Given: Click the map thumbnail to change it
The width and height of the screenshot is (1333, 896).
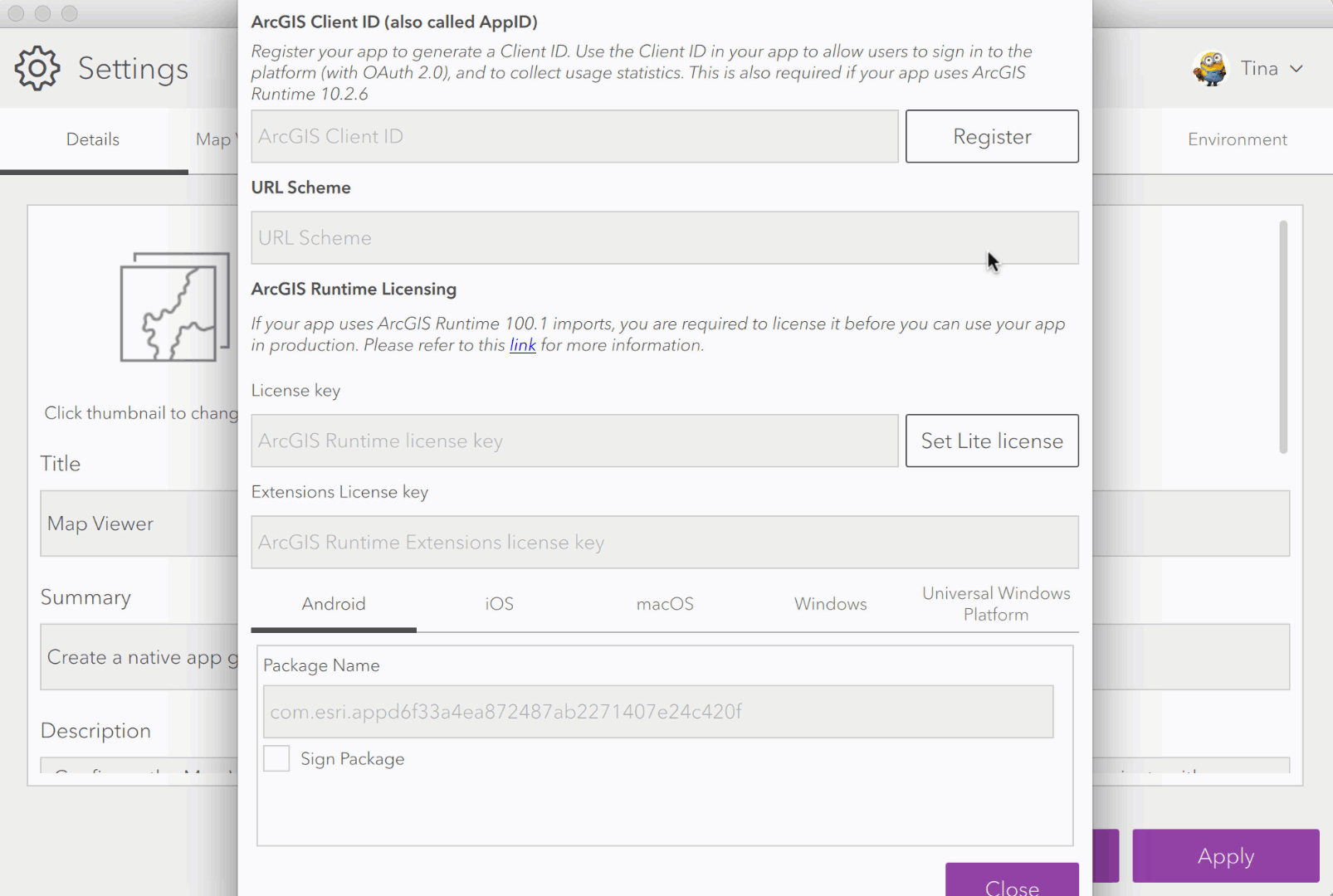Looking at the screenshot, I should coord(174,307).
